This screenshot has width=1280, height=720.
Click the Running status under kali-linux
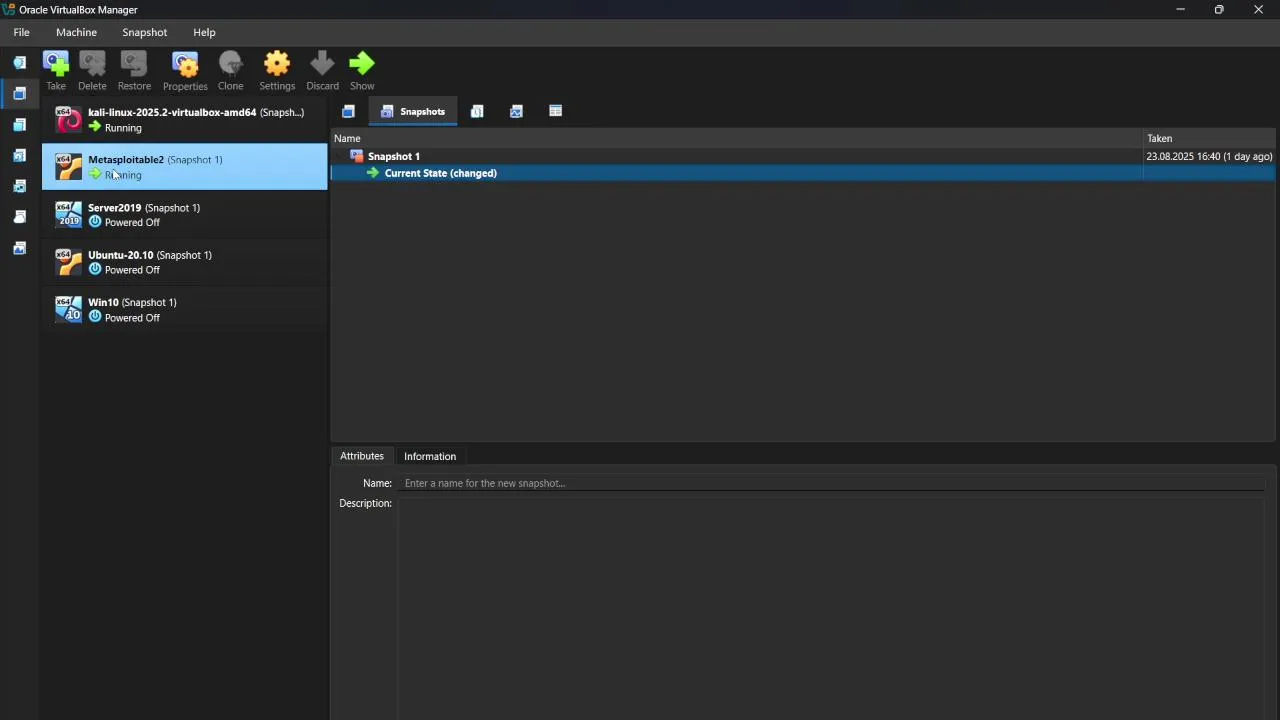(x=123, y=128)
